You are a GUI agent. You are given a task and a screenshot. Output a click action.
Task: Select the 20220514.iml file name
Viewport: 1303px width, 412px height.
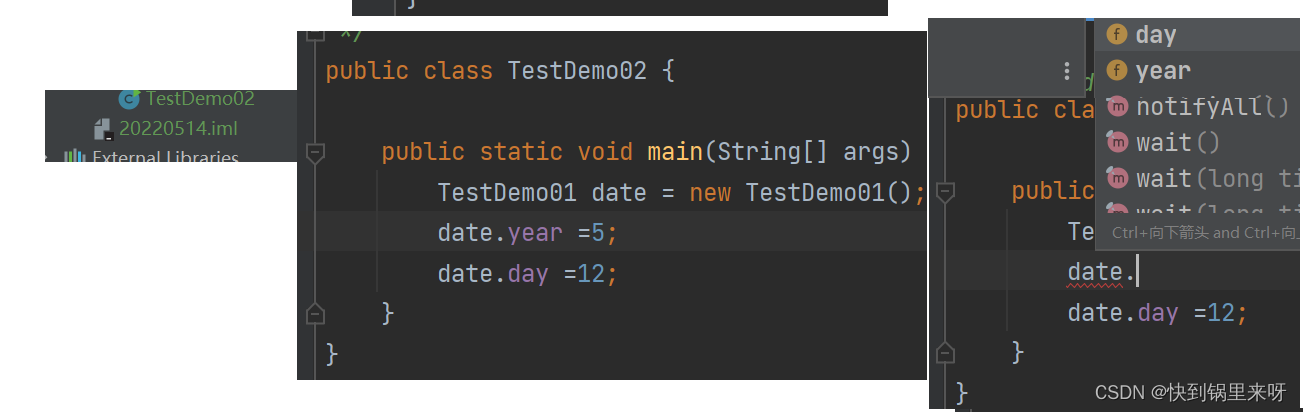178,129
